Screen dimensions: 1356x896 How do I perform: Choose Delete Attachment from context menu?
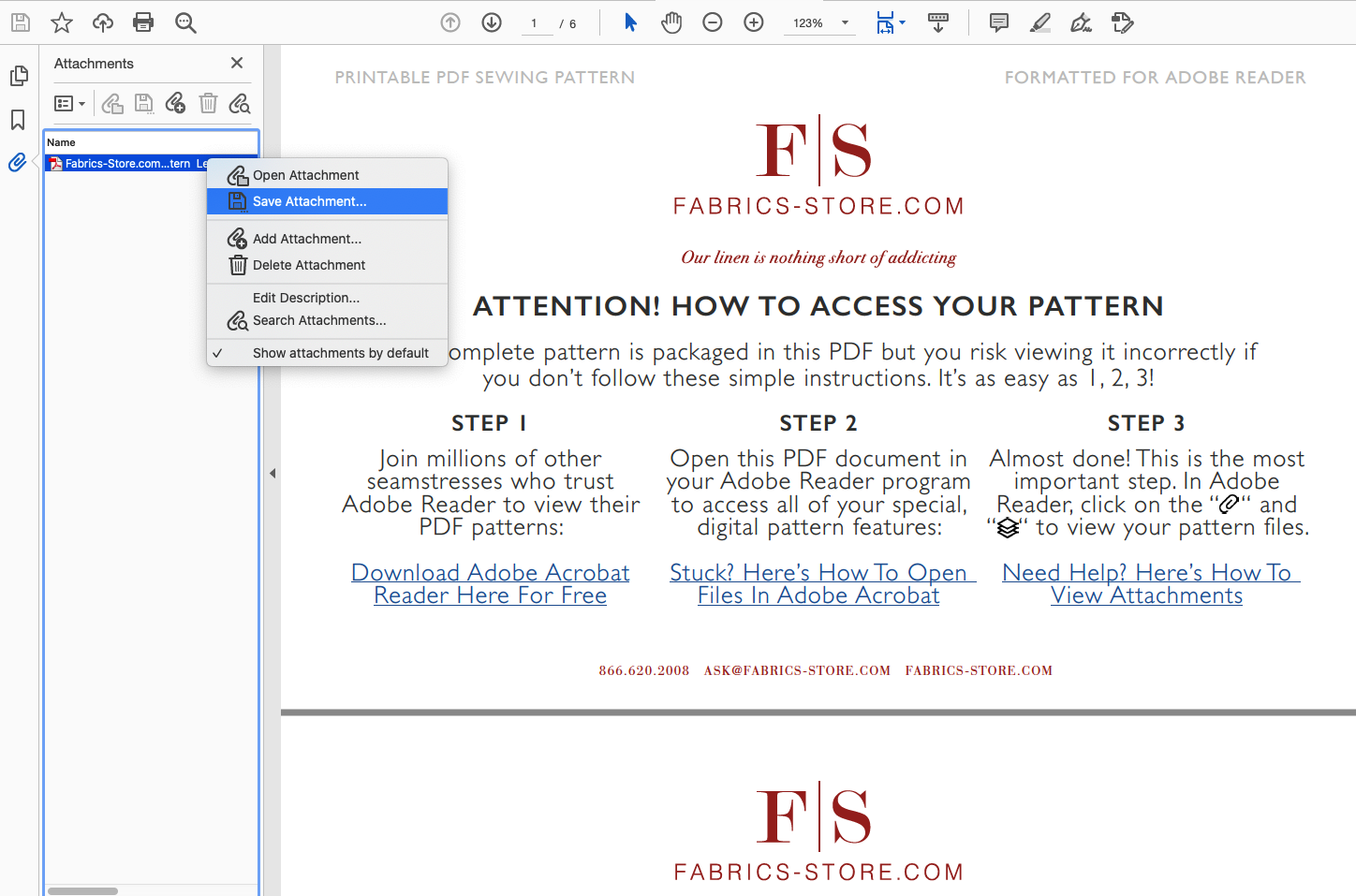[327, 265]
